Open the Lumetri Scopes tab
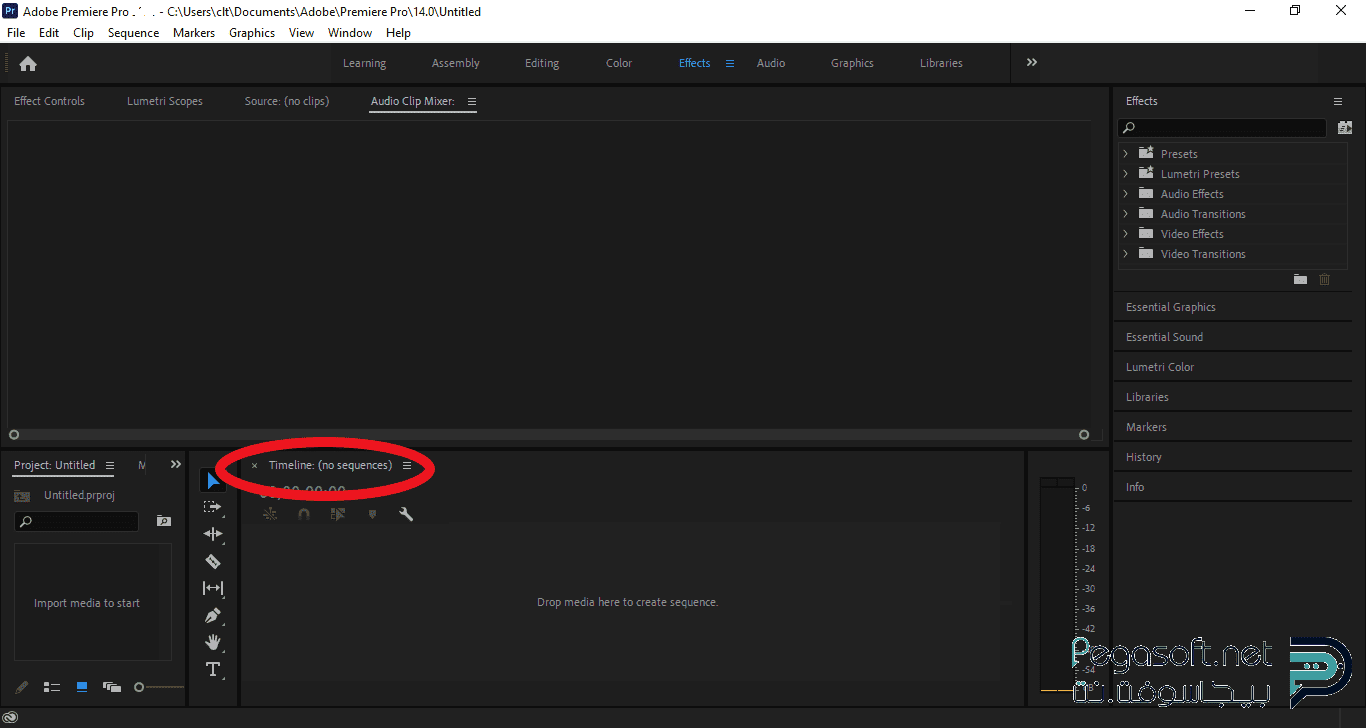 [165, 101]
